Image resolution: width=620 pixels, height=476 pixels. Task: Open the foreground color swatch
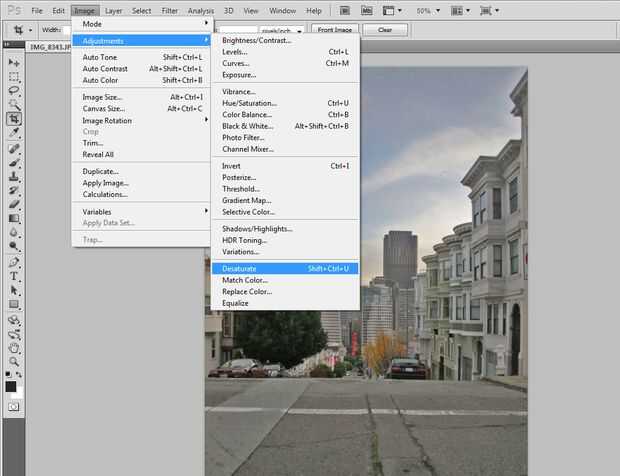11,386
